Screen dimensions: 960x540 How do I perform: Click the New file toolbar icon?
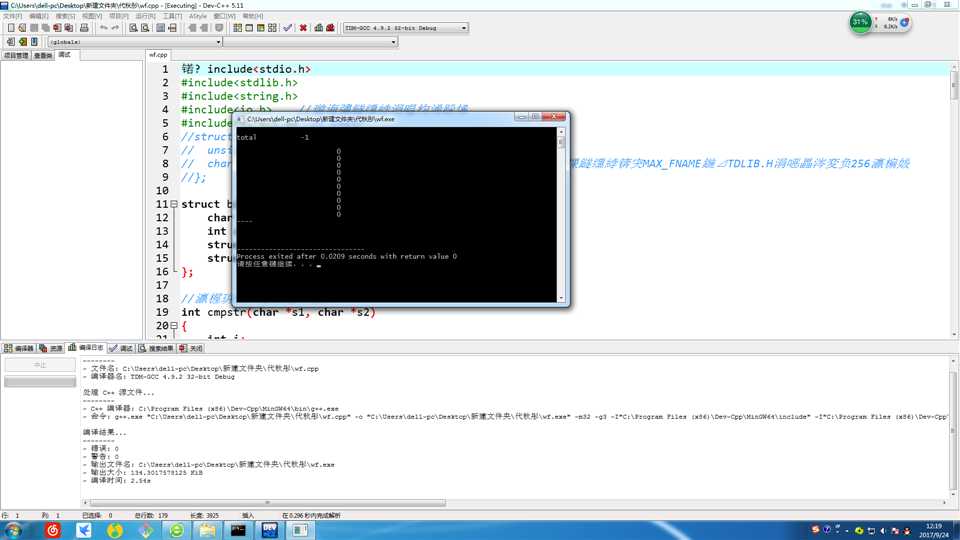pos(10,28)
